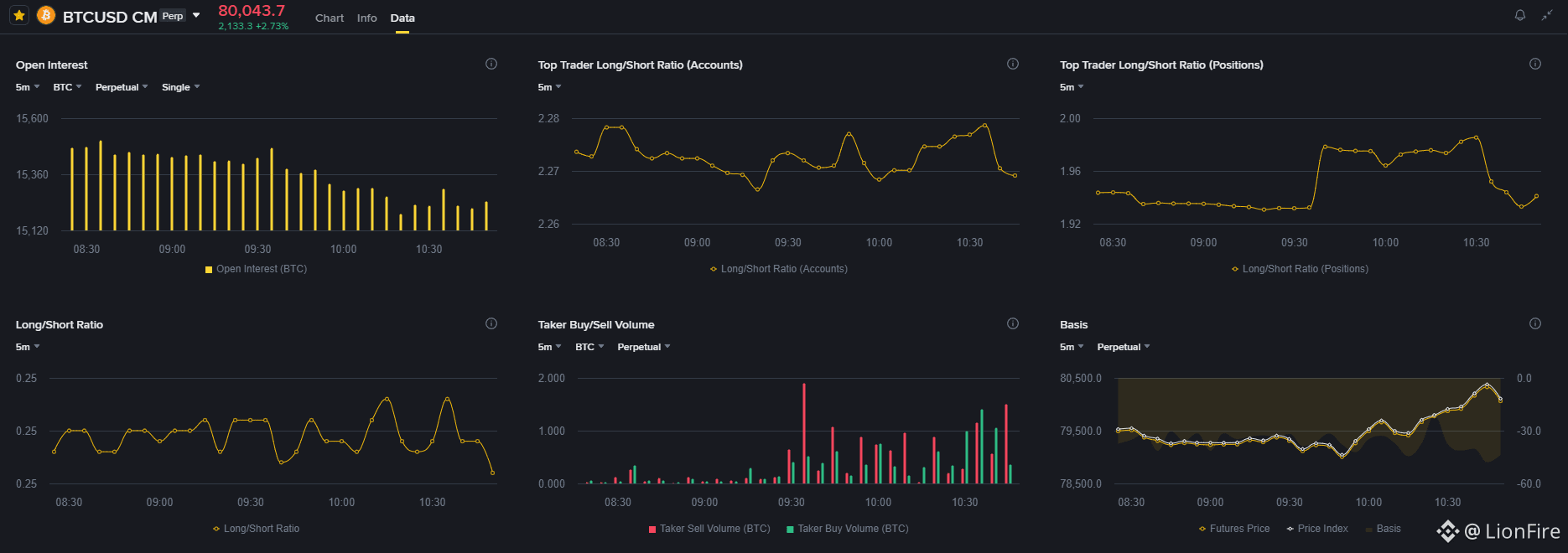Show info for Top Trader Ratio (Positions)
The image size is (1568, 553).
(1535, 64)
